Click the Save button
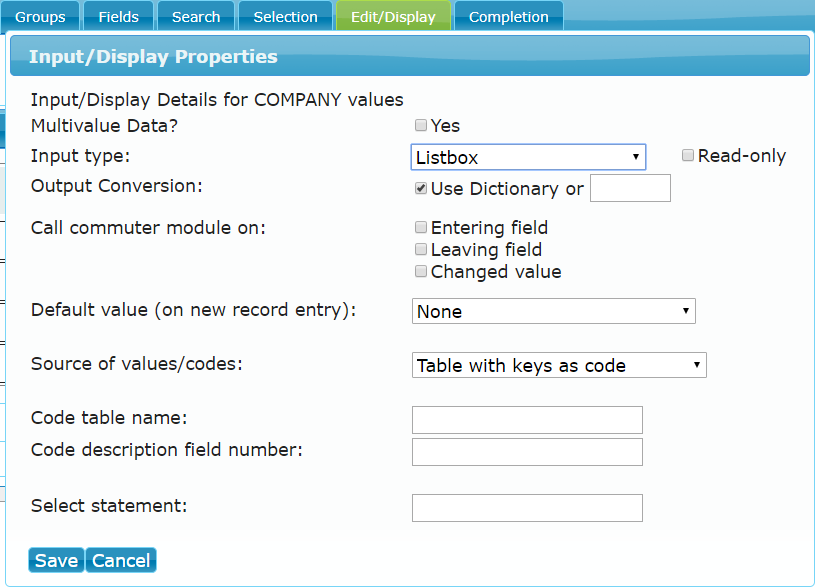This screenshot has width=815, height=587. tap(56, 560)
